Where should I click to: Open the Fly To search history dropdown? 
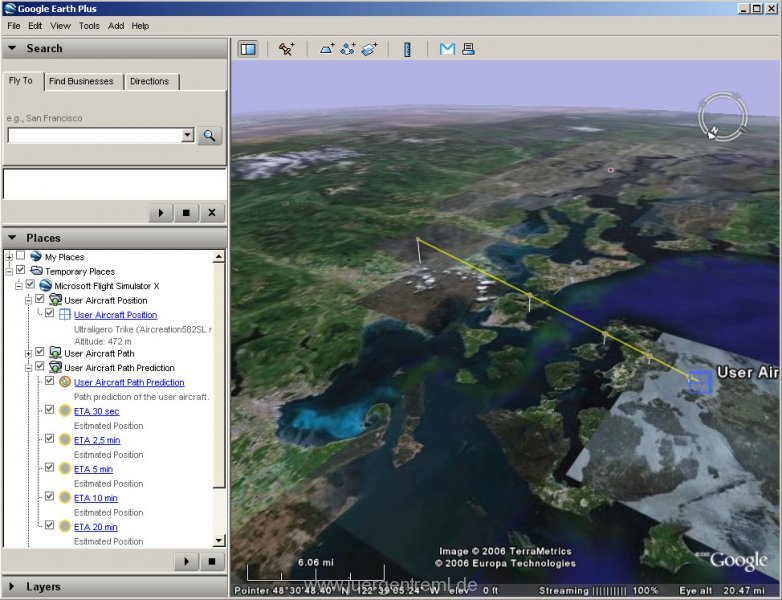click(188, 135)
